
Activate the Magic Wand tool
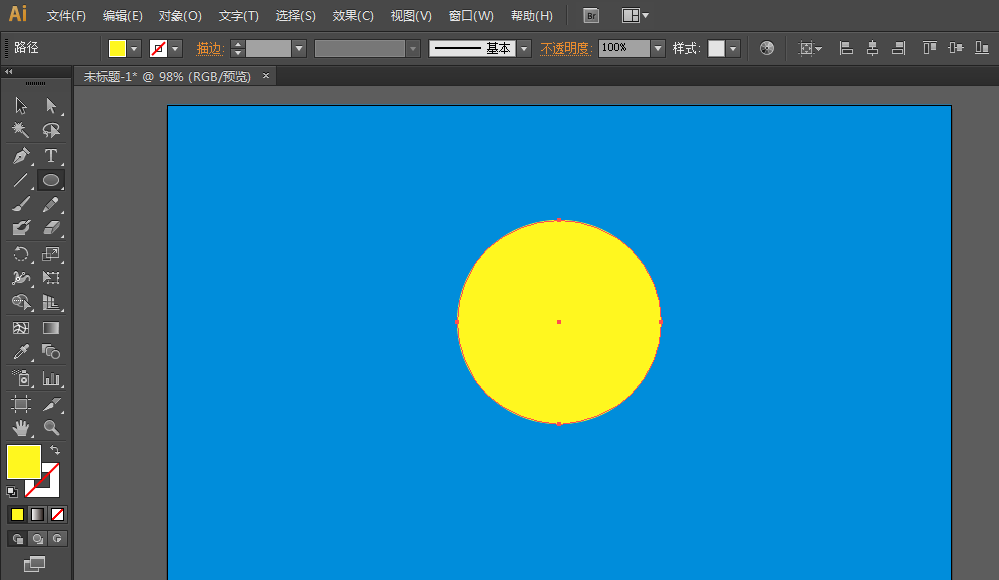[20, 131]
